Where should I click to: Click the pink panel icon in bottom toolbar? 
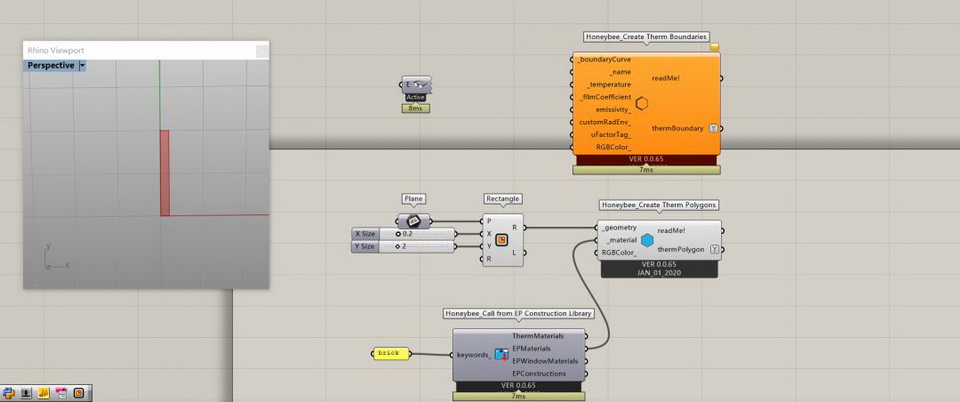[x=61, y=393]
